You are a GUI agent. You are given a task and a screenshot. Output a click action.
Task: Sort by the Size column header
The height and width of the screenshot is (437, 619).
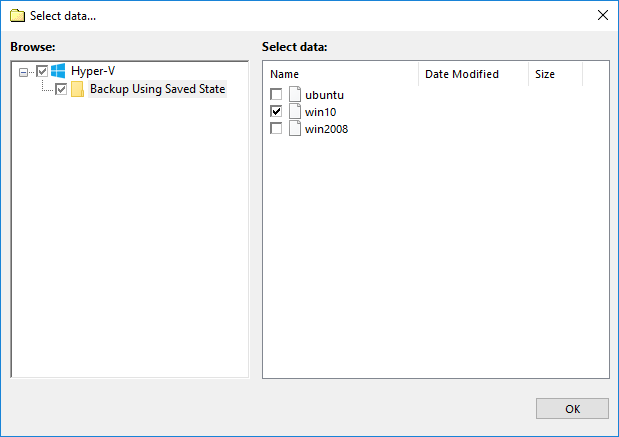(x=555, y=74)
